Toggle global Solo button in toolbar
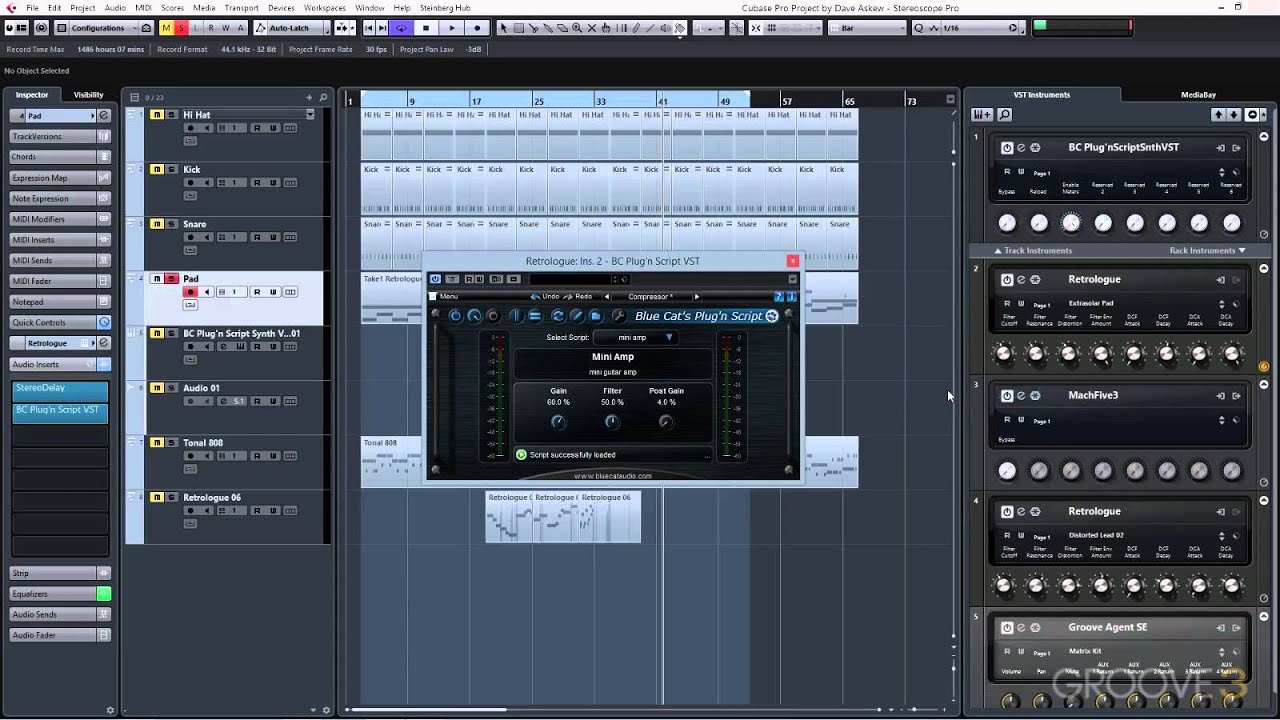Image resolution: width=1280 pixels, height=720 pixels. point(181,28)
